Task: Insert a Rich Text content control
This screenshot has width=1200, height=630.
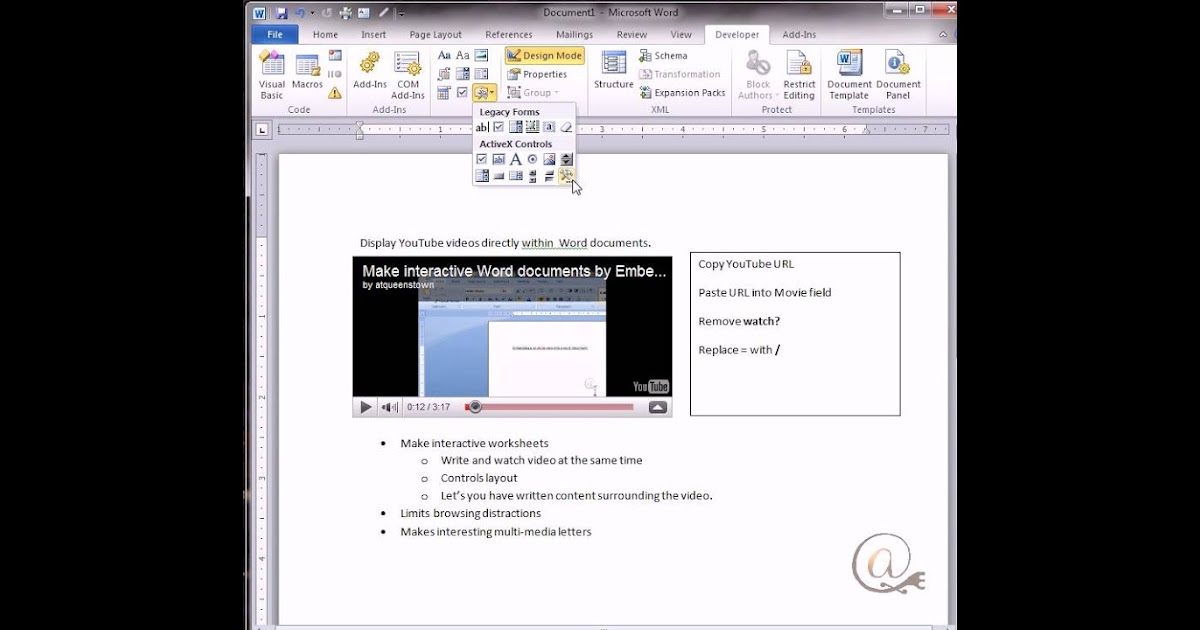Action: (444, 55)
